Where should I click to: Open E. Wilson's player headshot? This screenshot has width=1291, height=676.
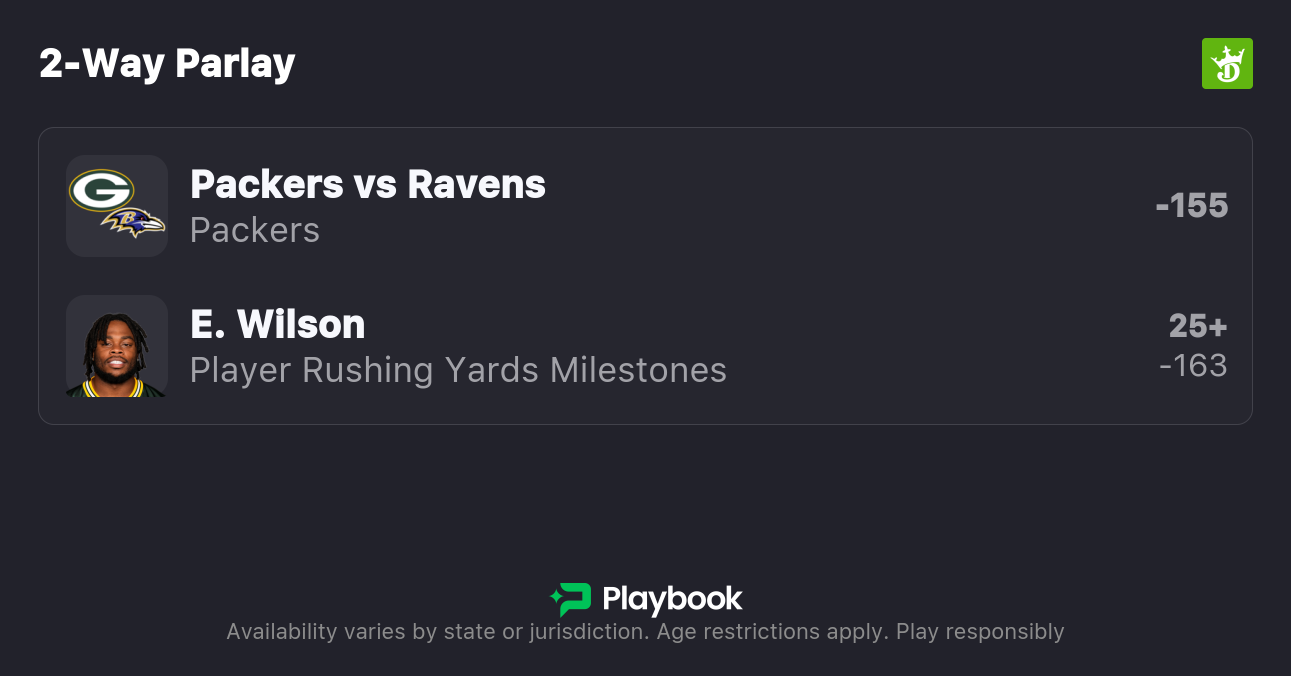(x=117, y=347)
